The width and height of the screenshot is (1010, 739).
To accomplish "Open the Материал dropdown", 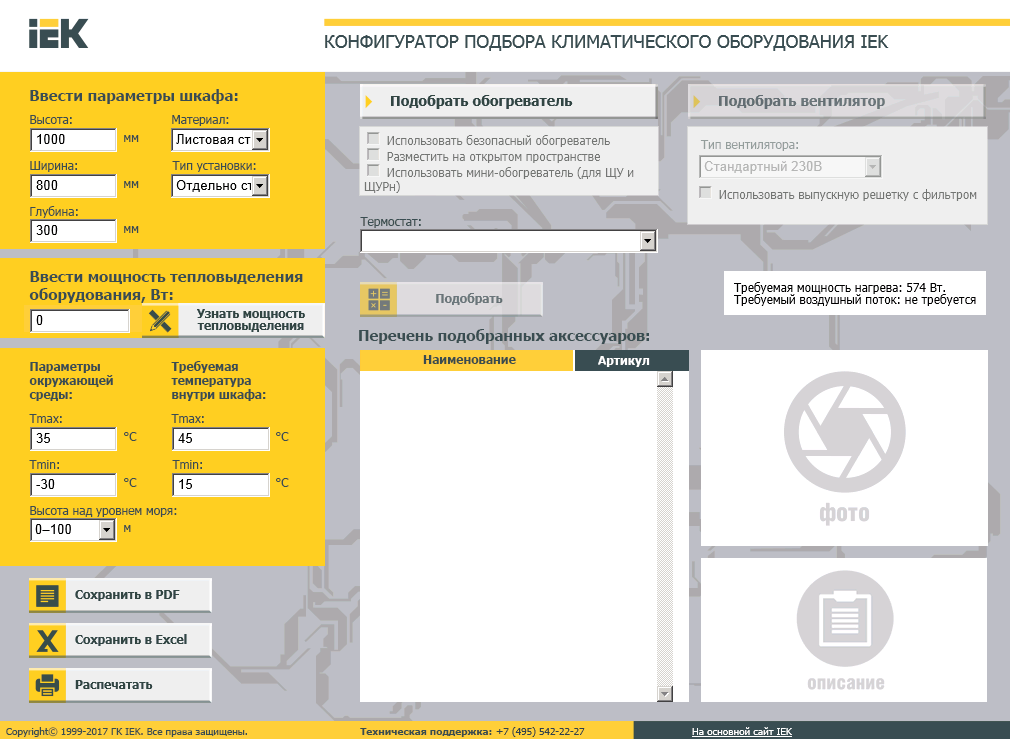I will tap(220, 140).
